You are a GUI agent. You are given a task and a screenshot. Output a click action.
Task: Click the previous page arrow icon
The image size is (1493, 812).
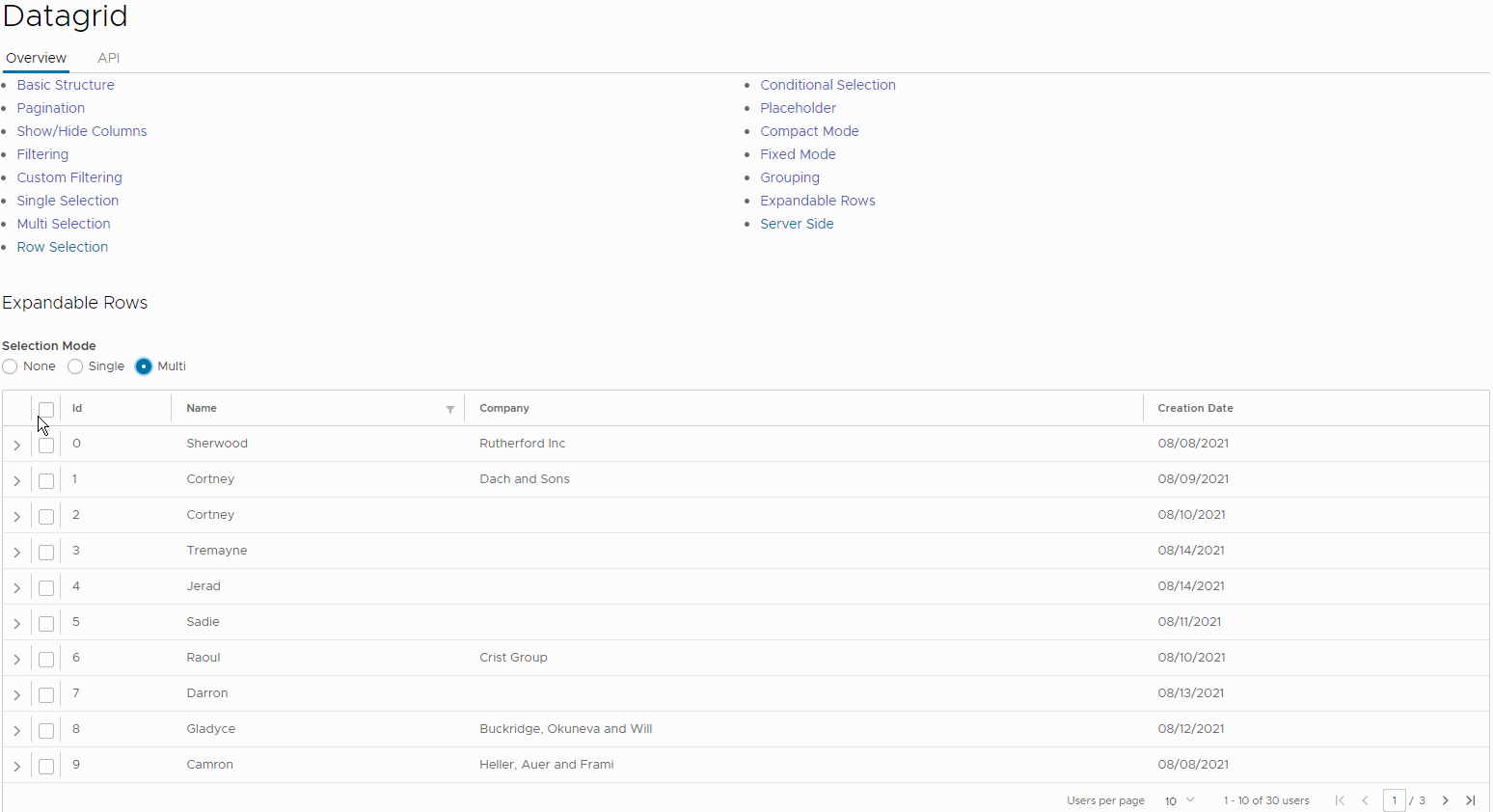(1366, 800)
